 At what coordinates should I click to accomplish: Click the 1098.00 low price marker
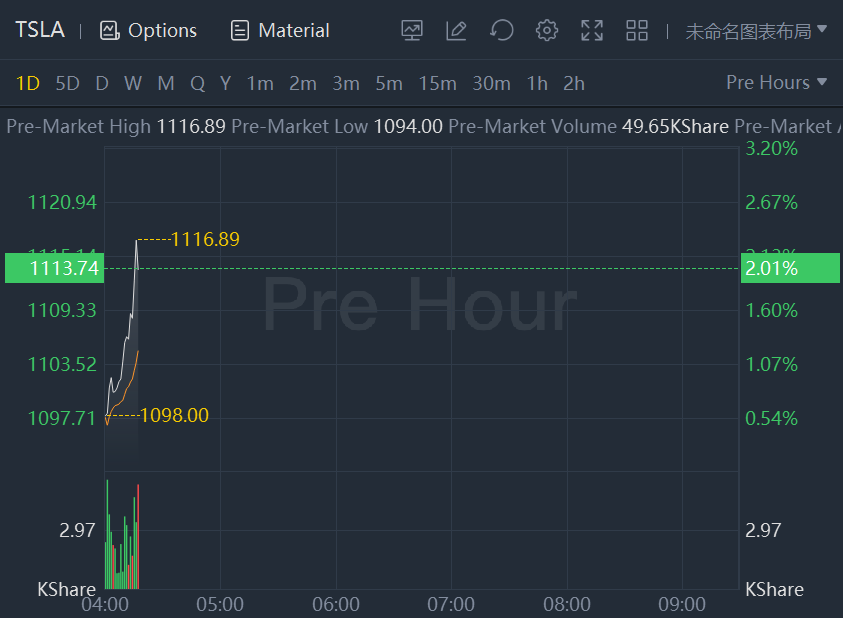point(174,415)
